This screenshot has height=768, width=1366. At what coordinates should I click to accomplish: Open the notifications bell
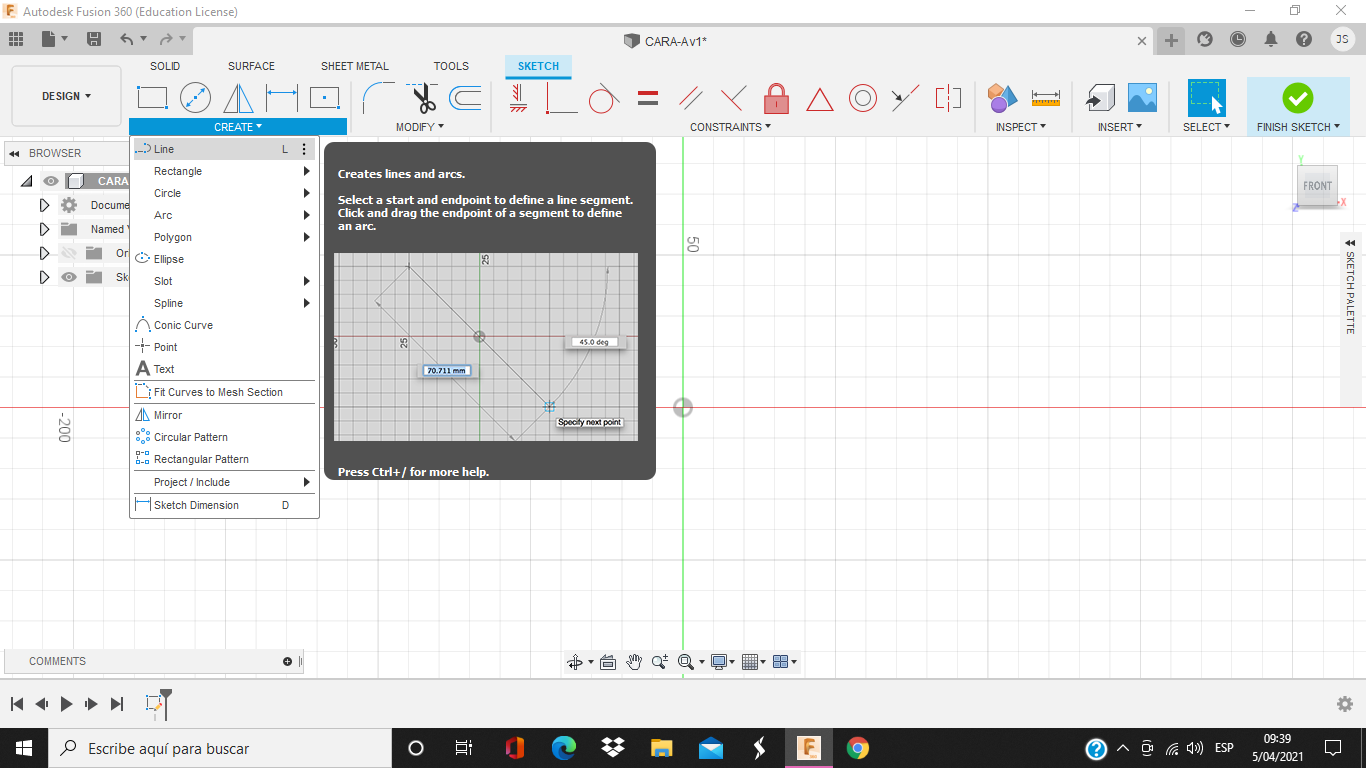(1271, 39)
